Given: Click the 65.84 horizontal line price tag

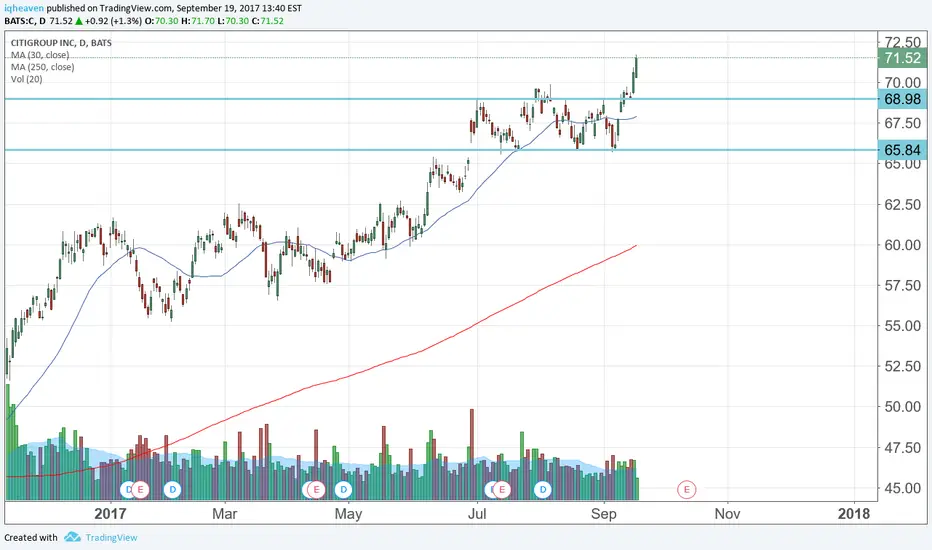Looking at the screenshot, I should (x=902, y=150).
